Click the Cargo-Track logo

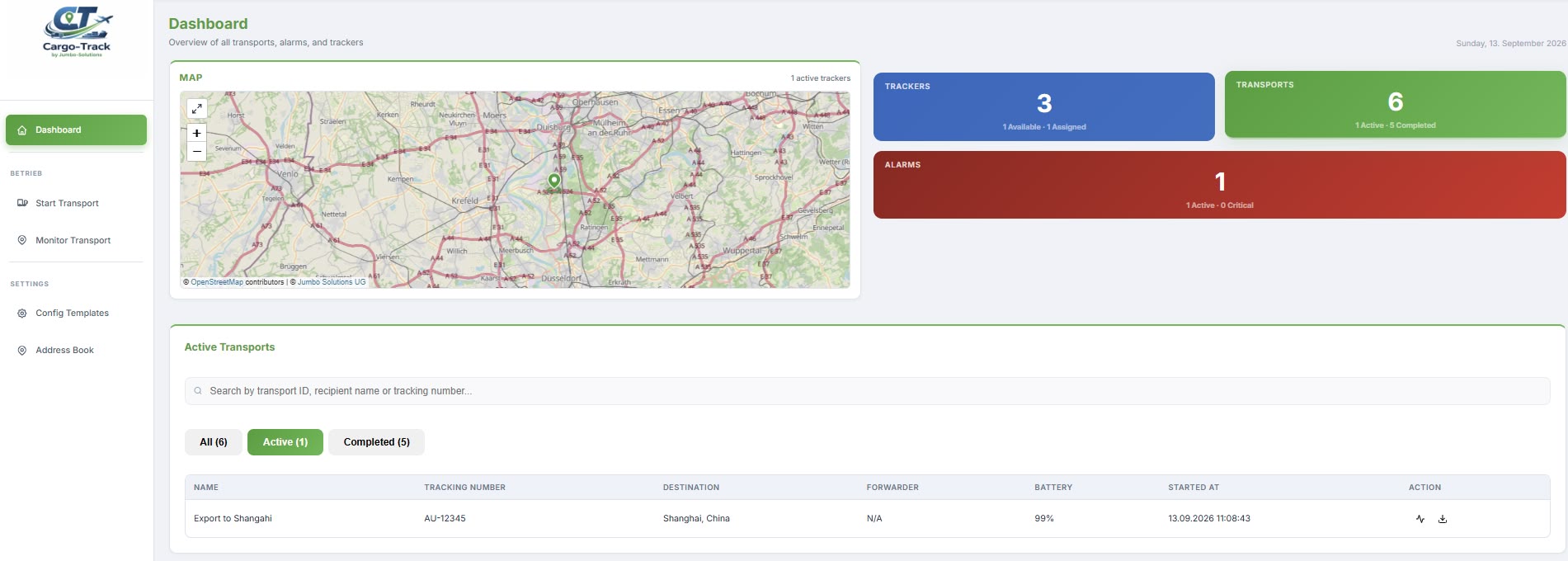click(77, 31)
